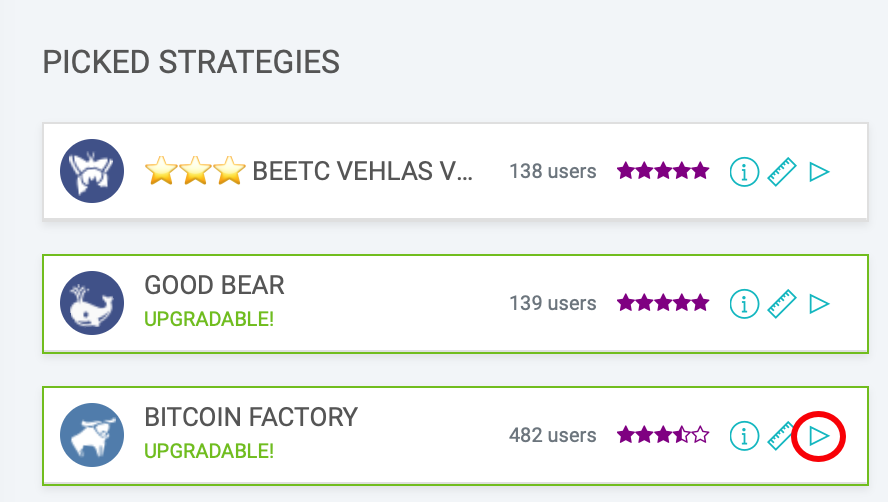
Task: Click the bull avatar of BITCOIN FACTORY
Action: 92,435
